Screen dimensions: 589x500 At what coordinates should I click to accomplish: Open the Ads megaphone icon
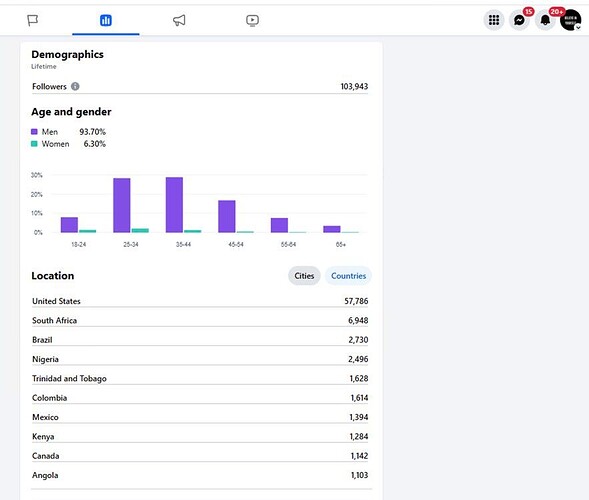click(x=179, y=20)
